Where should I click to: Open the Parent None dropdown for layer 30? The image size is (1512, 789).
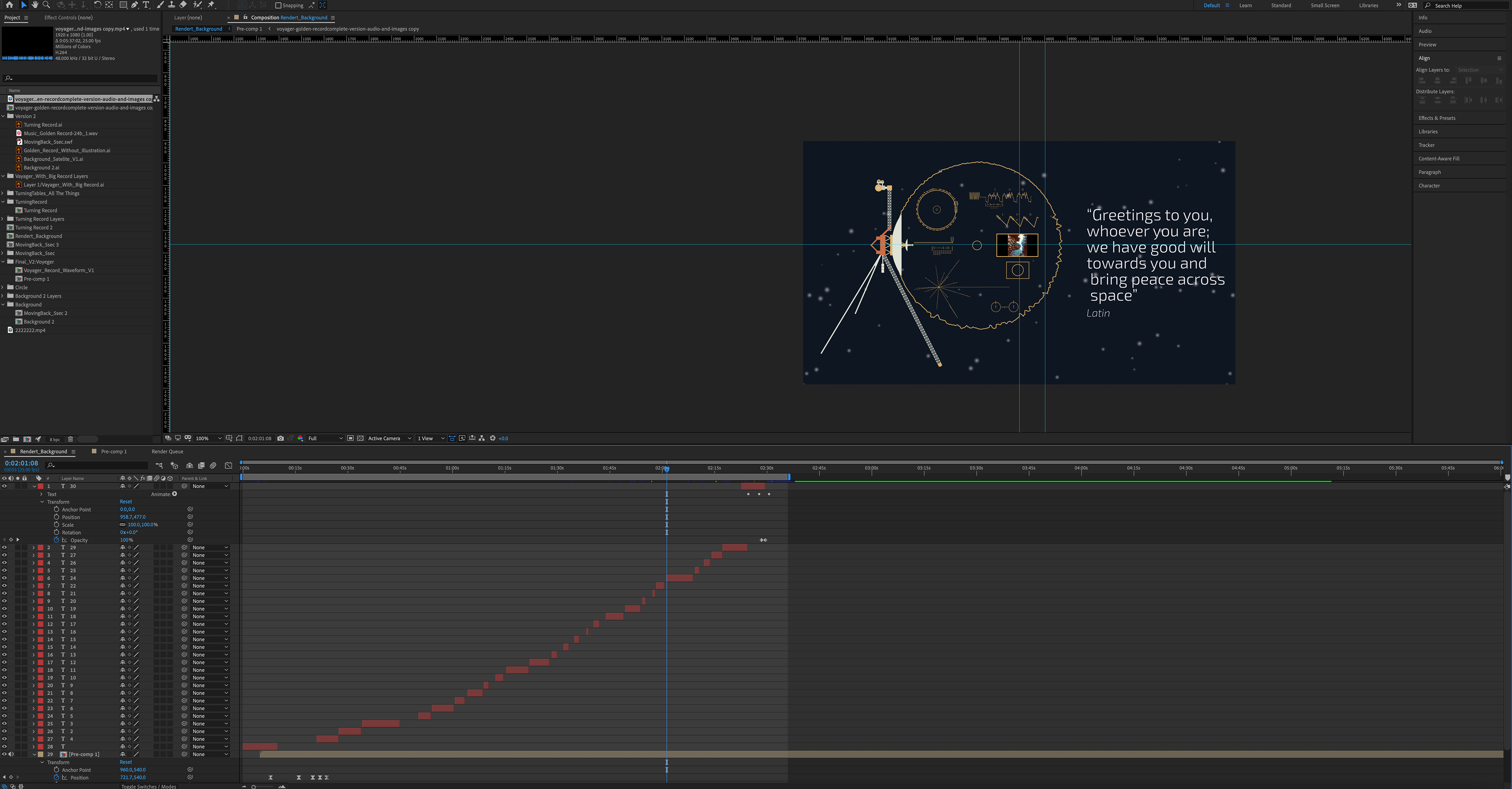pos(210,486)
